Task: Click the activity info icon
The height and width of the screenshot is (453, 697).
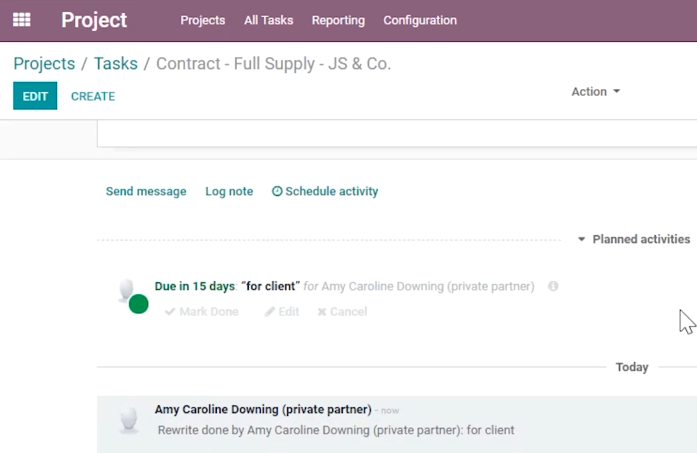Action: pos(553,286)
